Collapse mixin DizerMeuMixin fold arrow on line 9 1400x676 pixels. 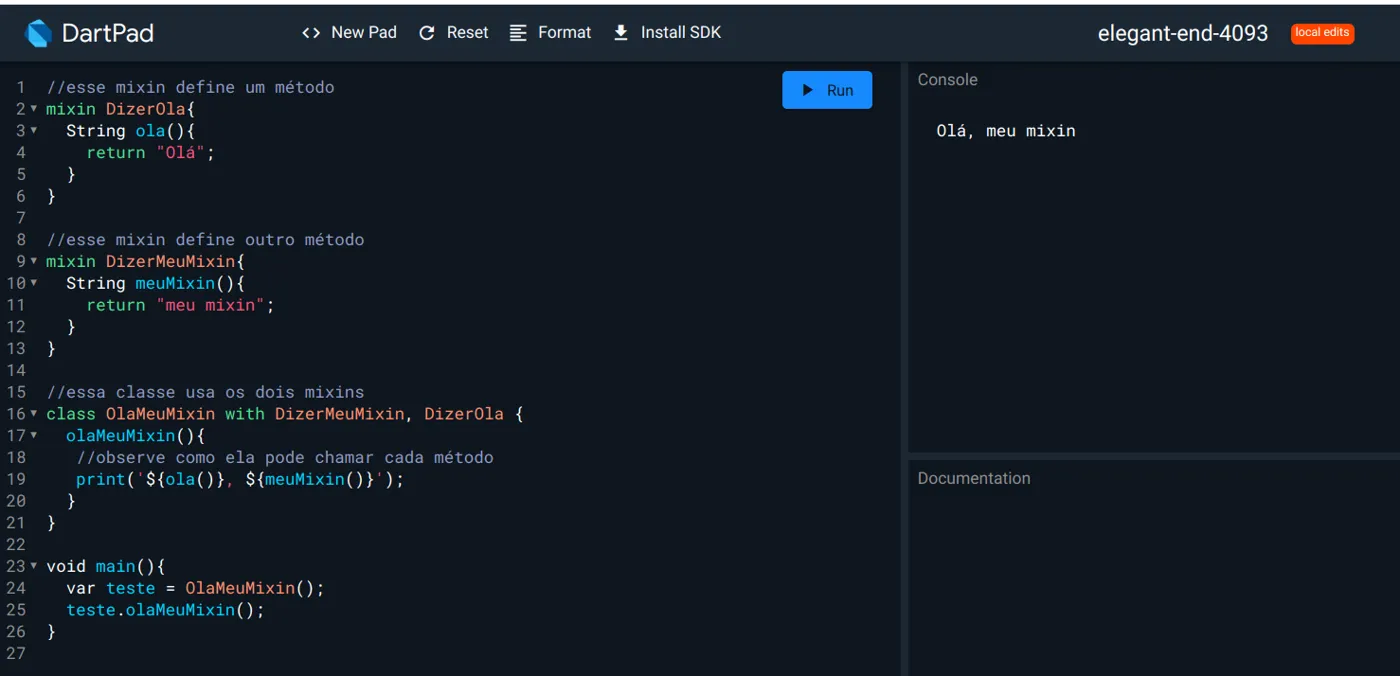34,262
